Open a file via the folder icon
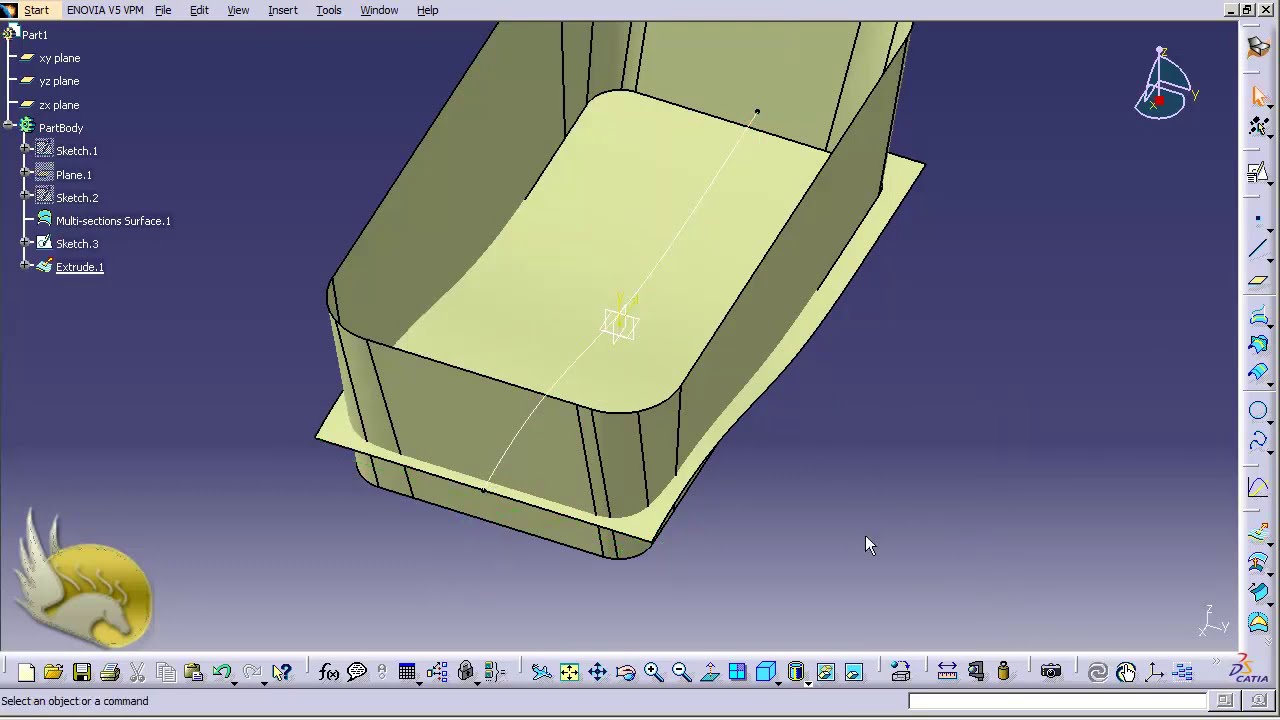 click(x=54, y=673)
